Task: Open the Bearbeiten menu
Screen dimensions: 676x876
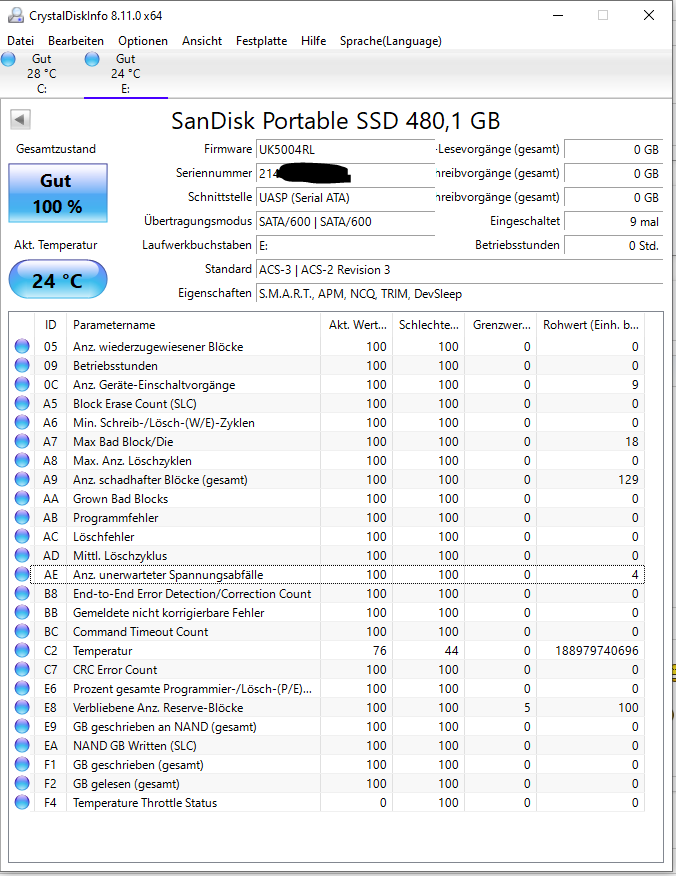Action: pyautogui.click(x=76, y=41)
